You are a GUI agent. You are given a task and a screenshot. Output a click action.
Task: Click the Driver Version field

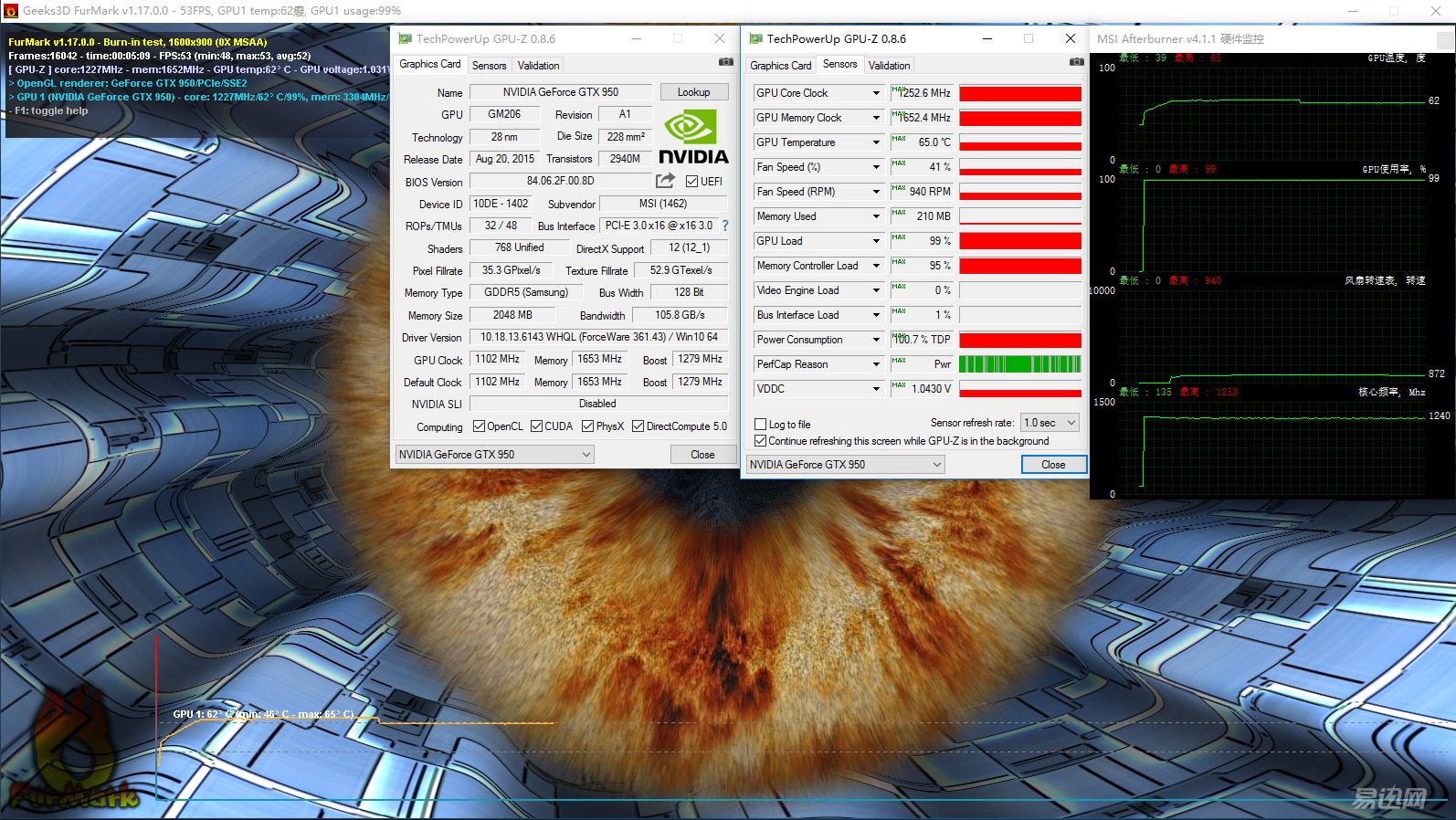(x=598, y=337)
